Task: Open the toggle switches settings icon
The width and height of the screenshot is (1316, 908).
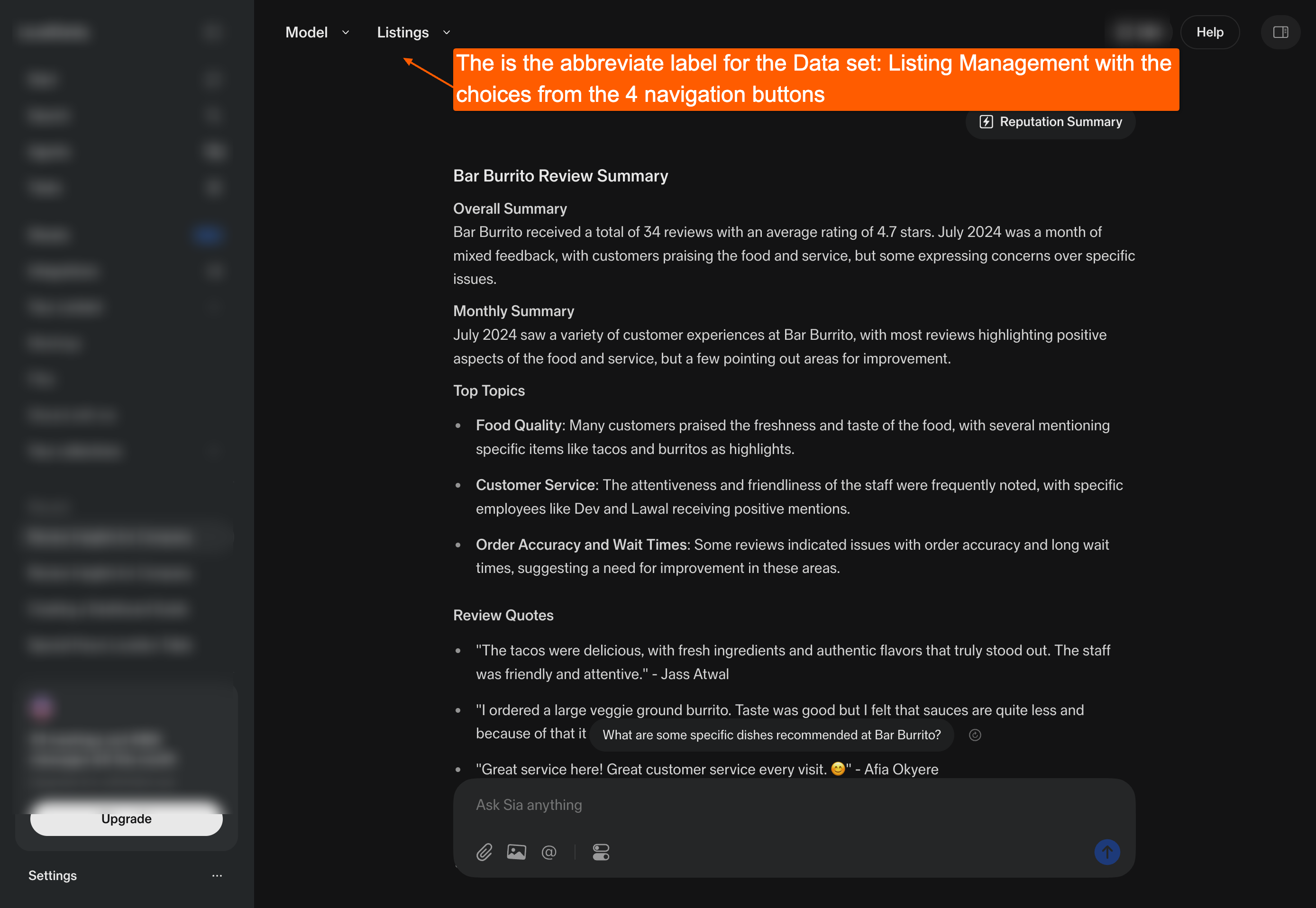Action: [x=601, y=852]
